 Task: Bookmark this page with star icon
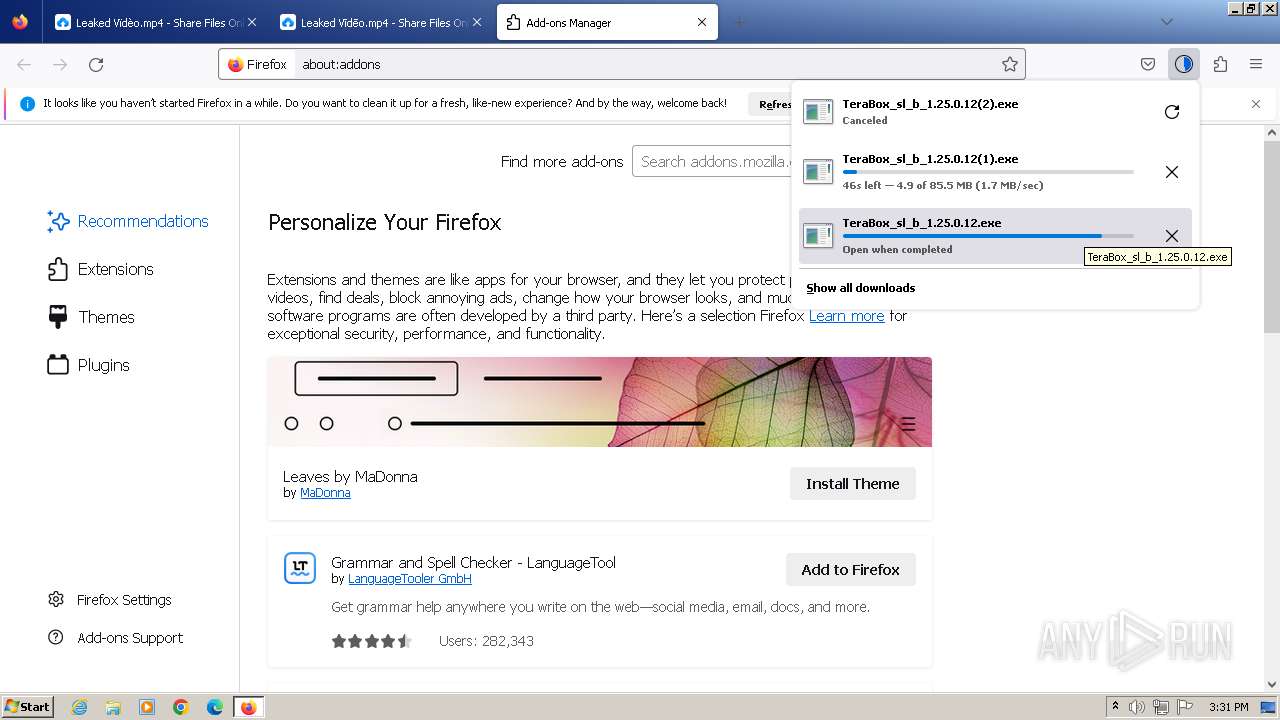[x=1010, y=64]
